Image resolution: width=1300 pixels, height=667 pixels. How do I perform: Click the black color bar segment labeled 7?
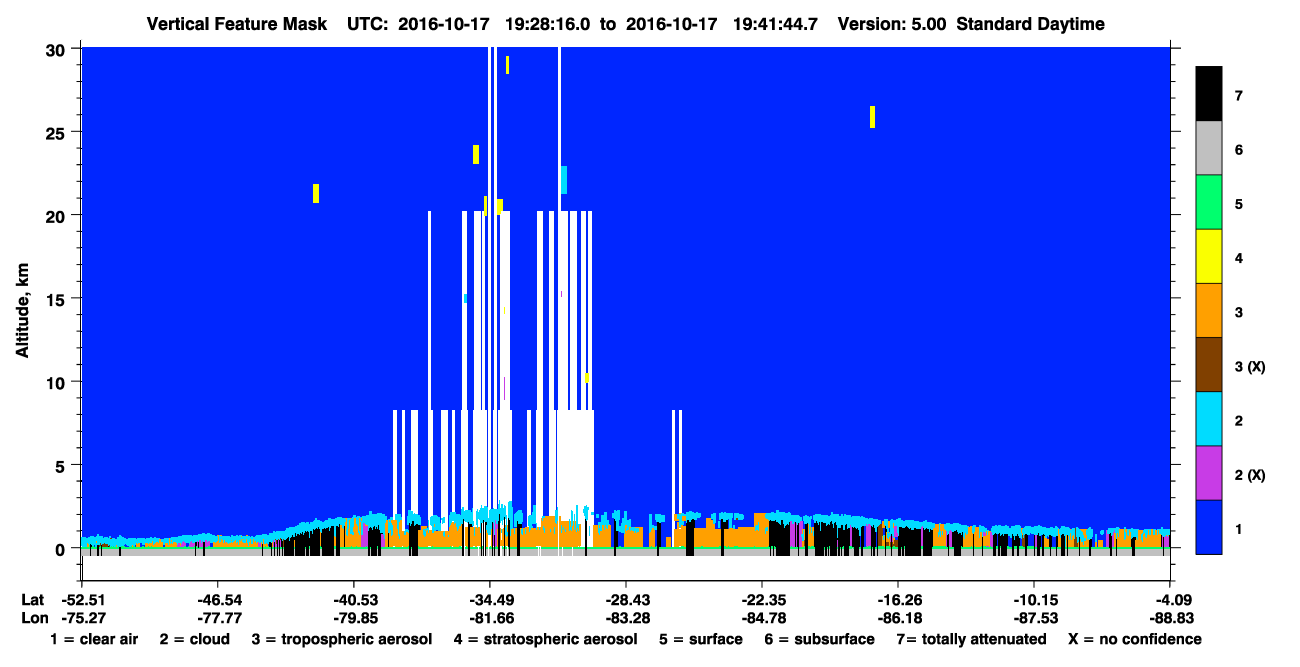[x=1209, y=94]
